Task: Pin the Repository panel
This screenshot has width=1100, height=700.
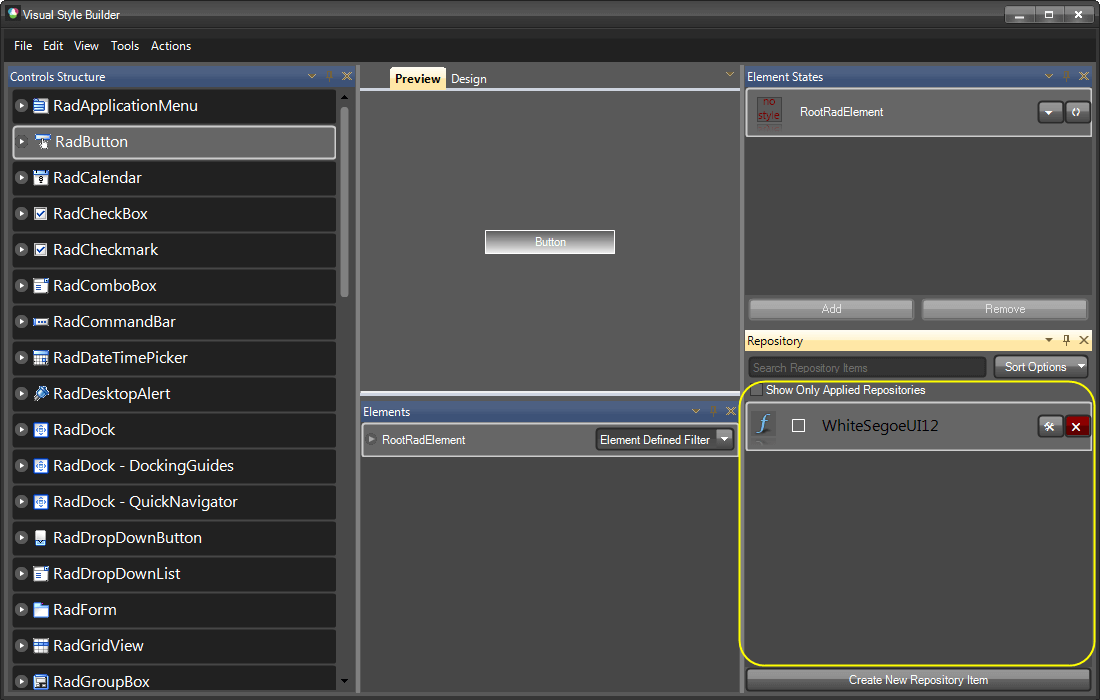Action: (x=1066, y=340)
